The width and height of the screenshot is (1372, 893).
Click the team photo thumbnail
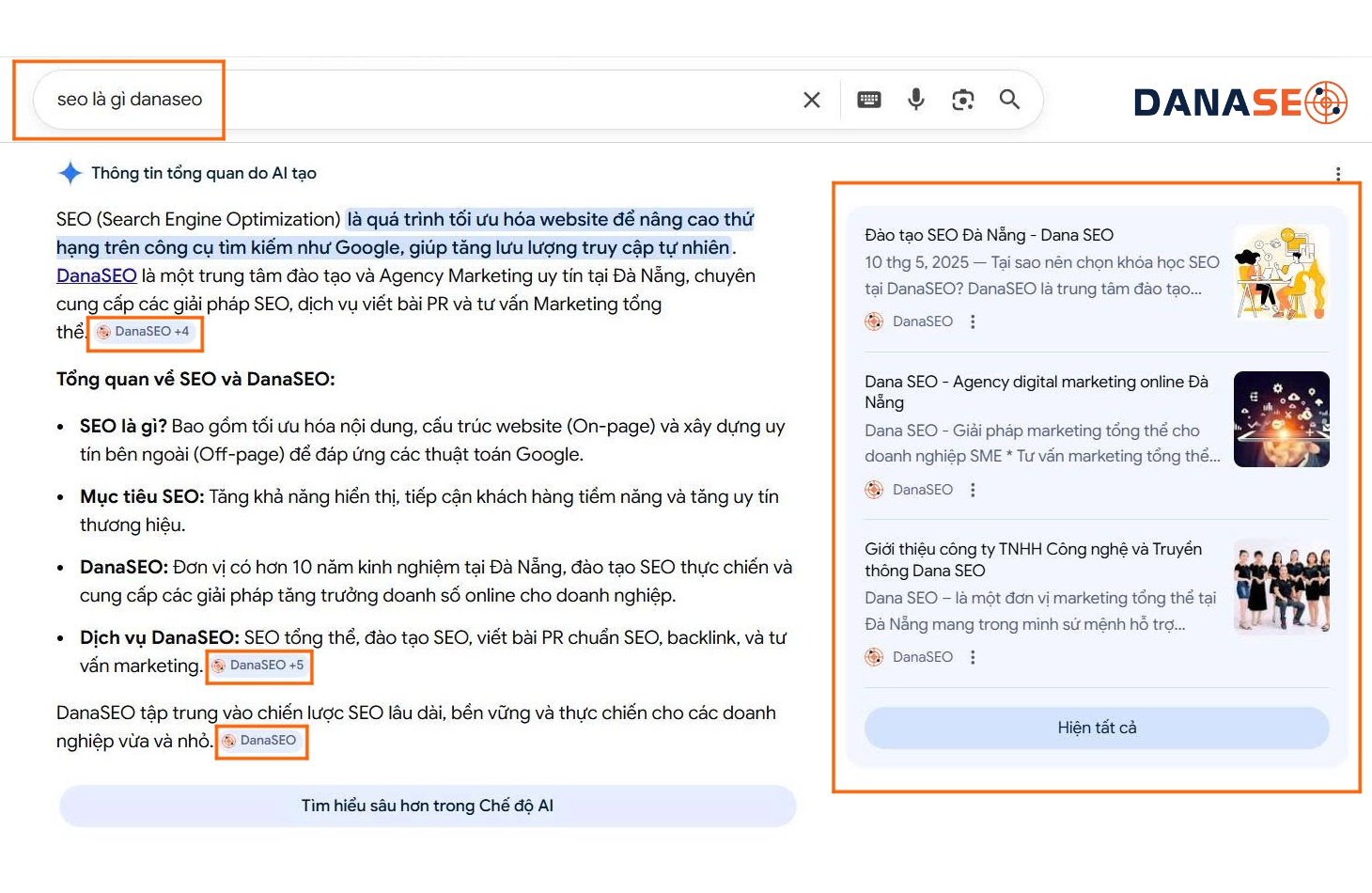click(x=1281, y=587)
